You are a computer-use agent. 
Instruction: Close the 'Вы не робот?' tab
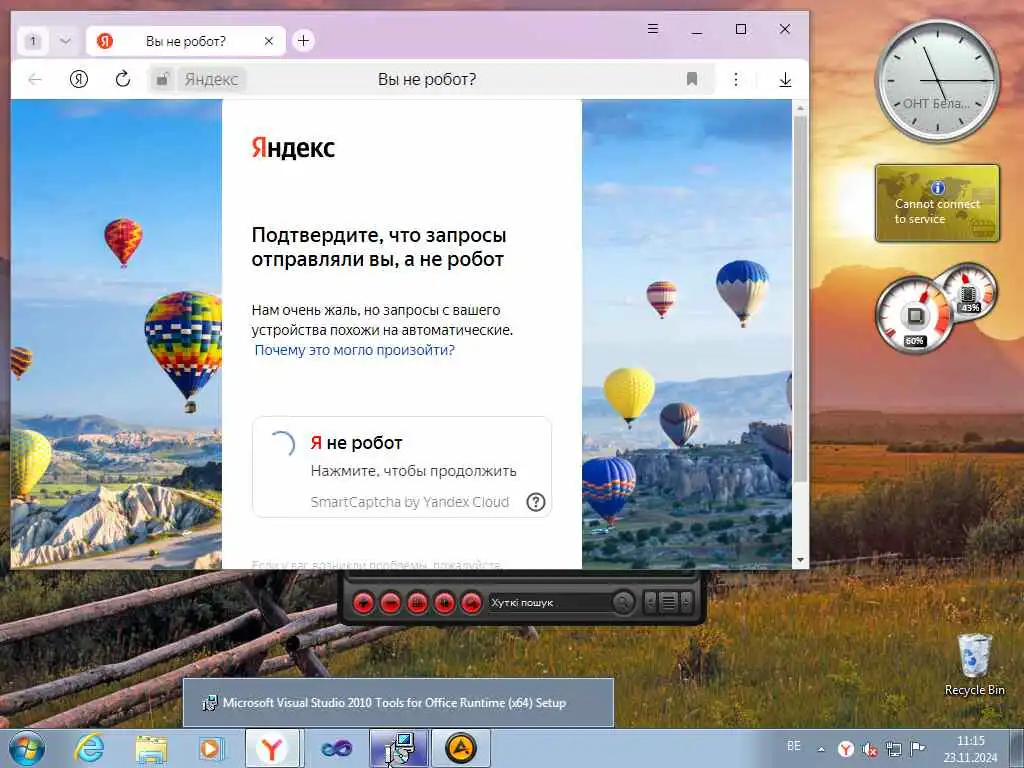click(x=268, y=41)
